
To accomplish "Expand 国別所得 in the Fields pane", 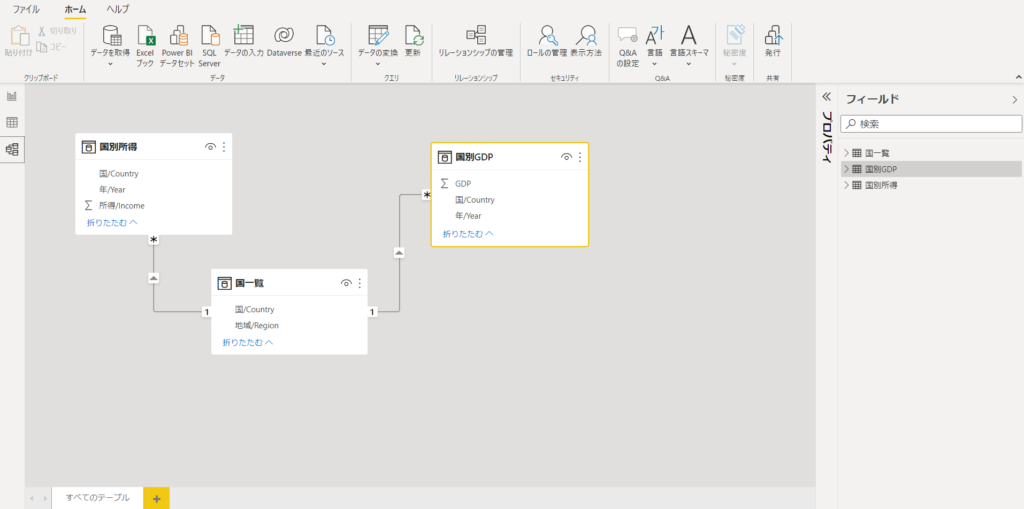I will tap(847, 186).
